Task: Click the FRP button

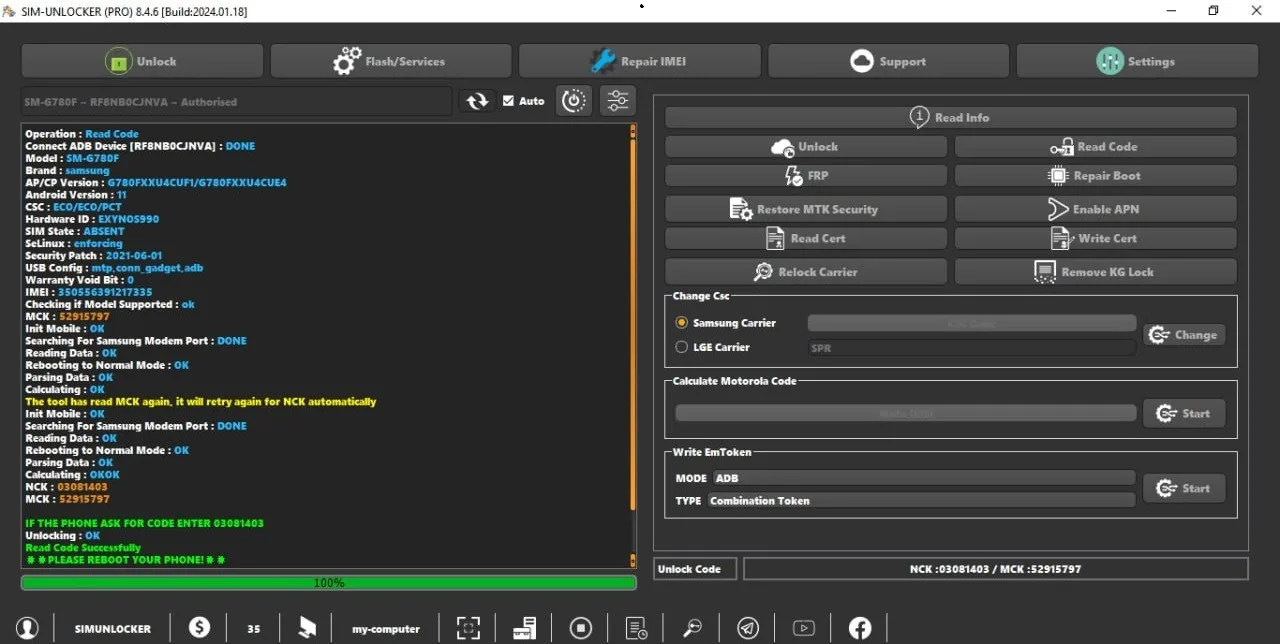Action: (805, 176)
